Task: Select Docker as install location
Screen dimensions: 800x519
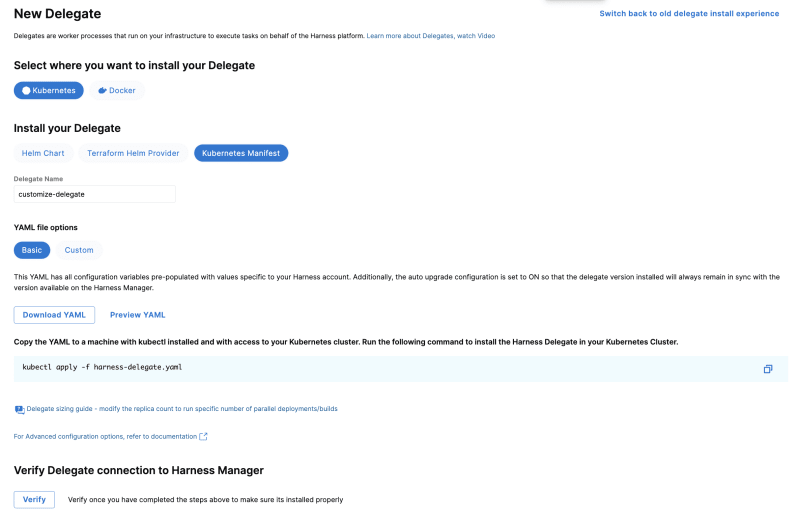Action: click(117, 90)
